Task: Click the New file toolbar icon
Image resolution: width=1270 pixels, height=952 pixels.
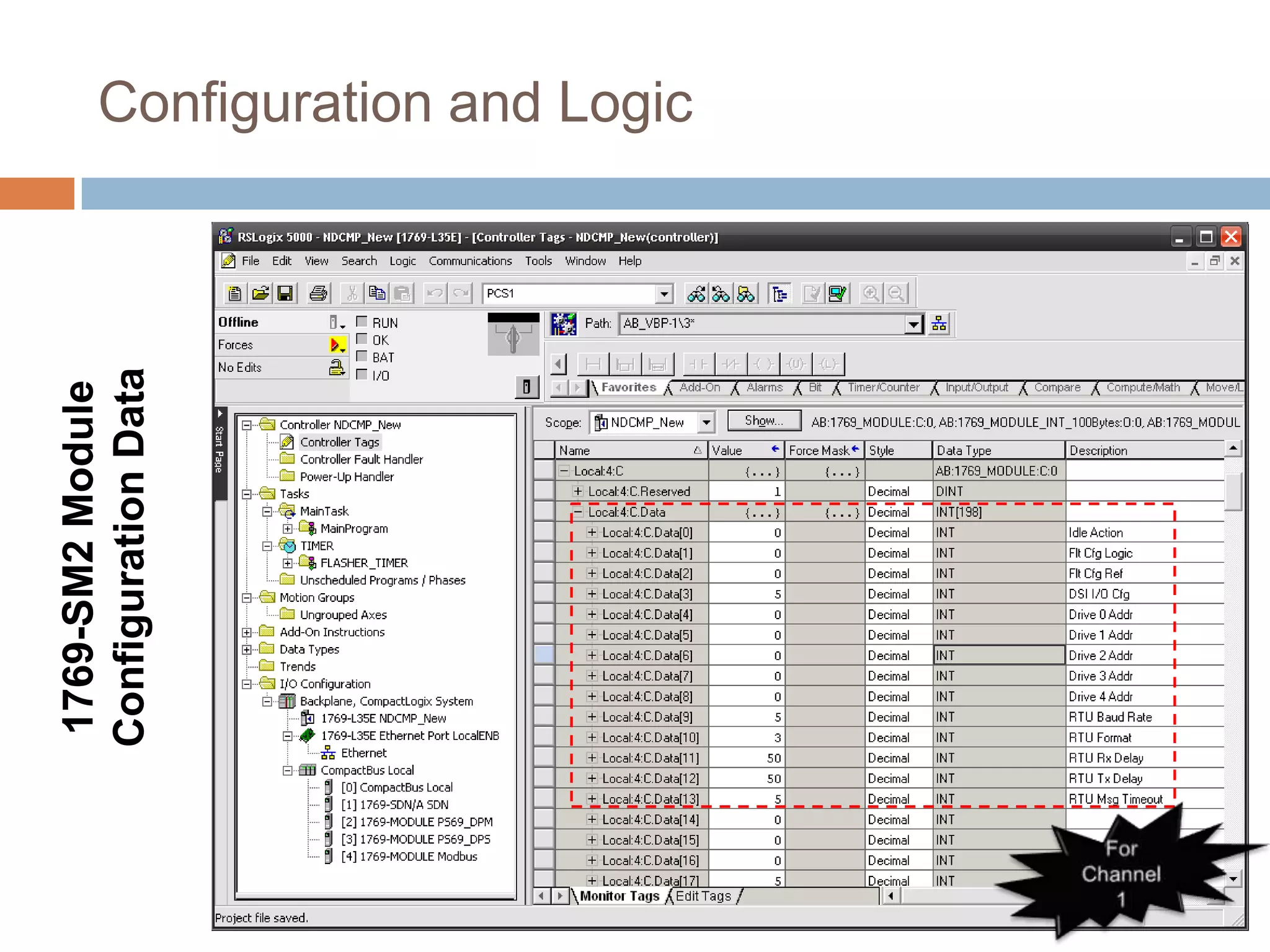Action: [234, 293]
